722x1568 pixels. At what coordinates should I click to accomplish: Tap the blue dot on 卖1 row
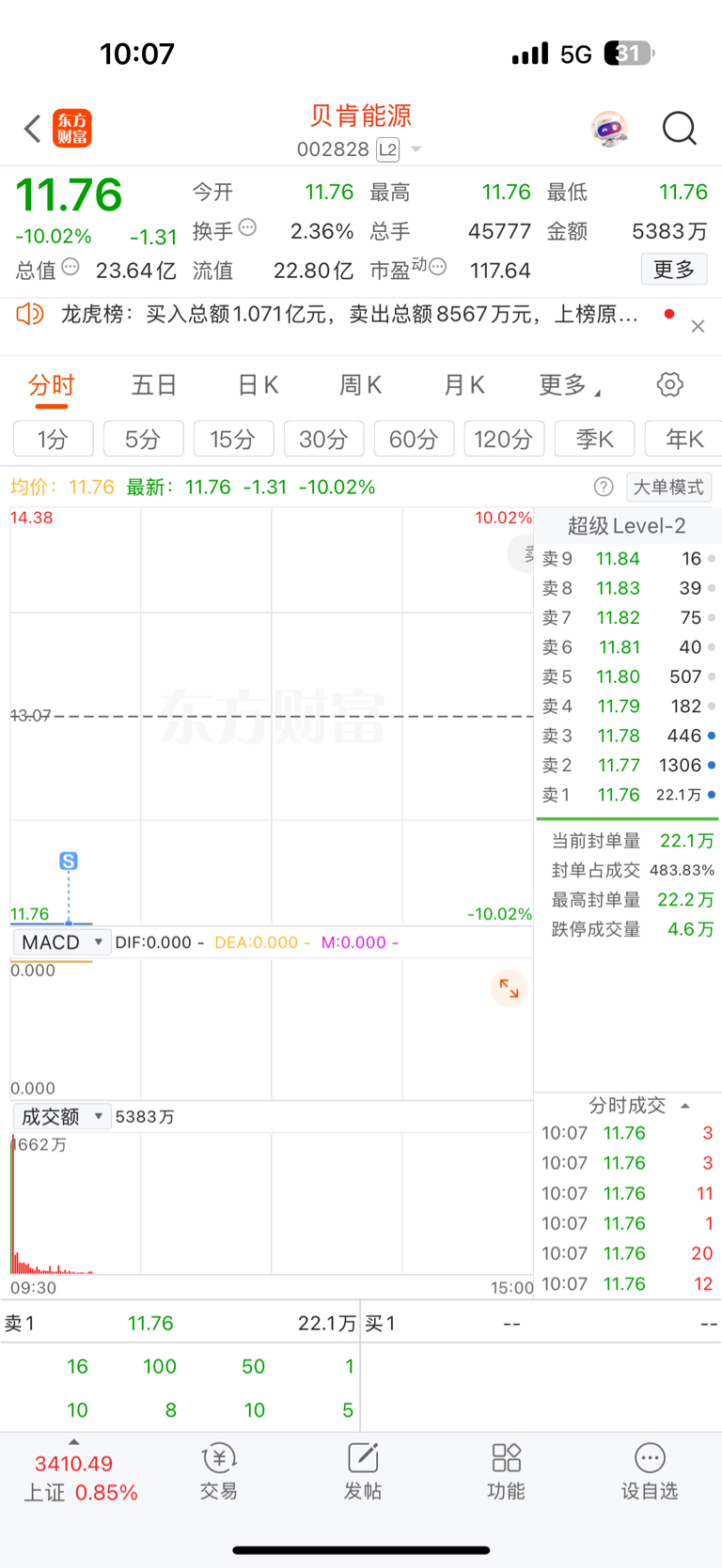pyautogui.click(x=712, y=795)
